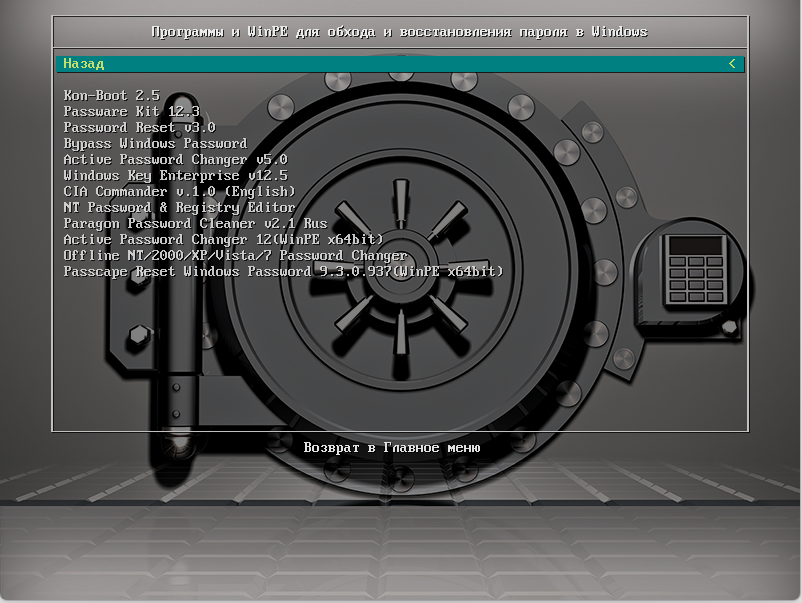The height and width of the screenshot is (603, 802).
Task: Select Passware Kit 12.3
Action: click(131, 111)
